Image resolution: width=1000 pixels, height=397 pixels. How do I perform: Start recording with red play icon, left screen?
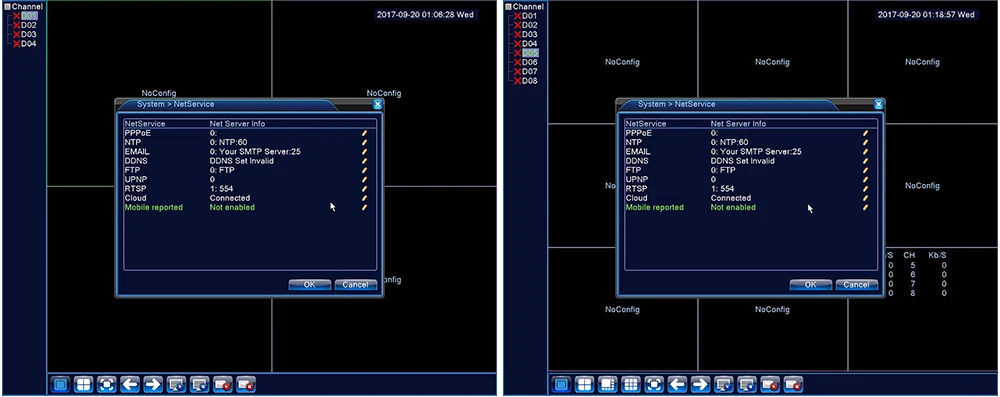click(223, 384)
